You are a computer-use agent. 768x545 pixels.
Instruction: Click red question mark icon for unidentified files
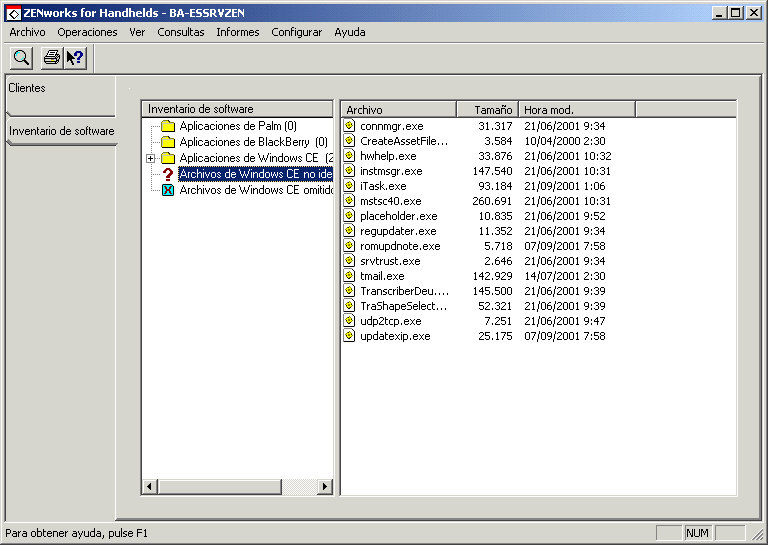click(168, 174)
